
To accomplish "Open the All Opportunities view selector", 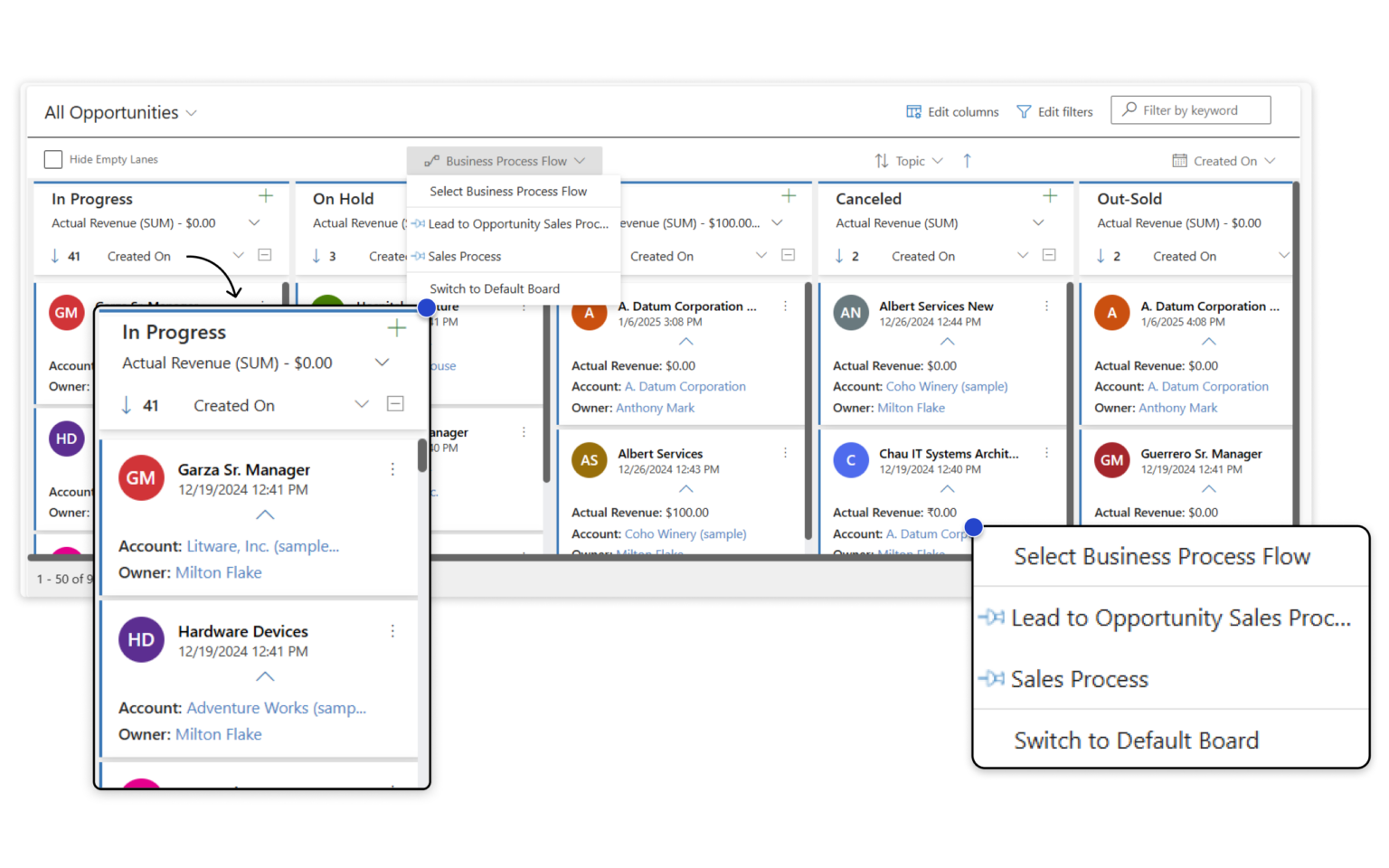I will coord(121,113).
